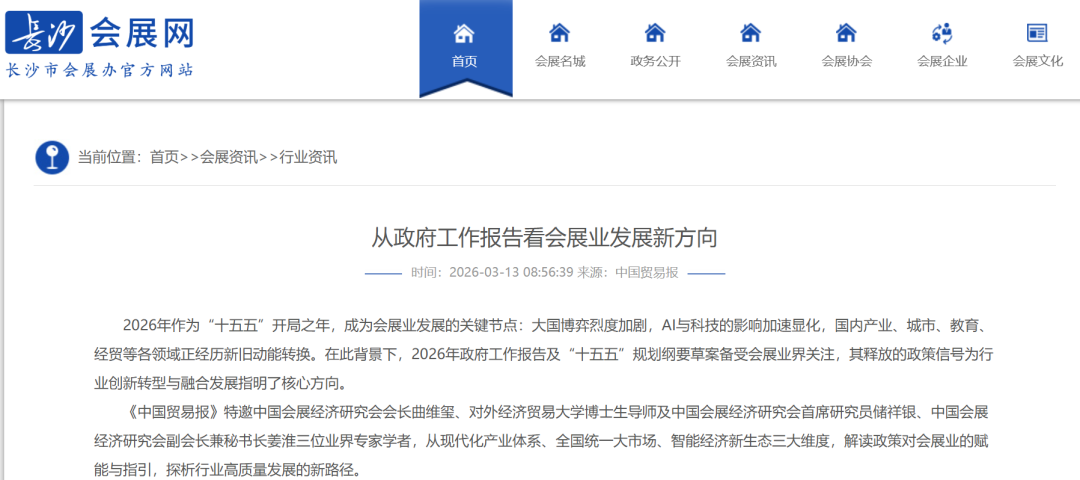This screenshot has height=480, width=1080.
Task: Click the 长沙会展网 site logo
Action: coord(100,32)
